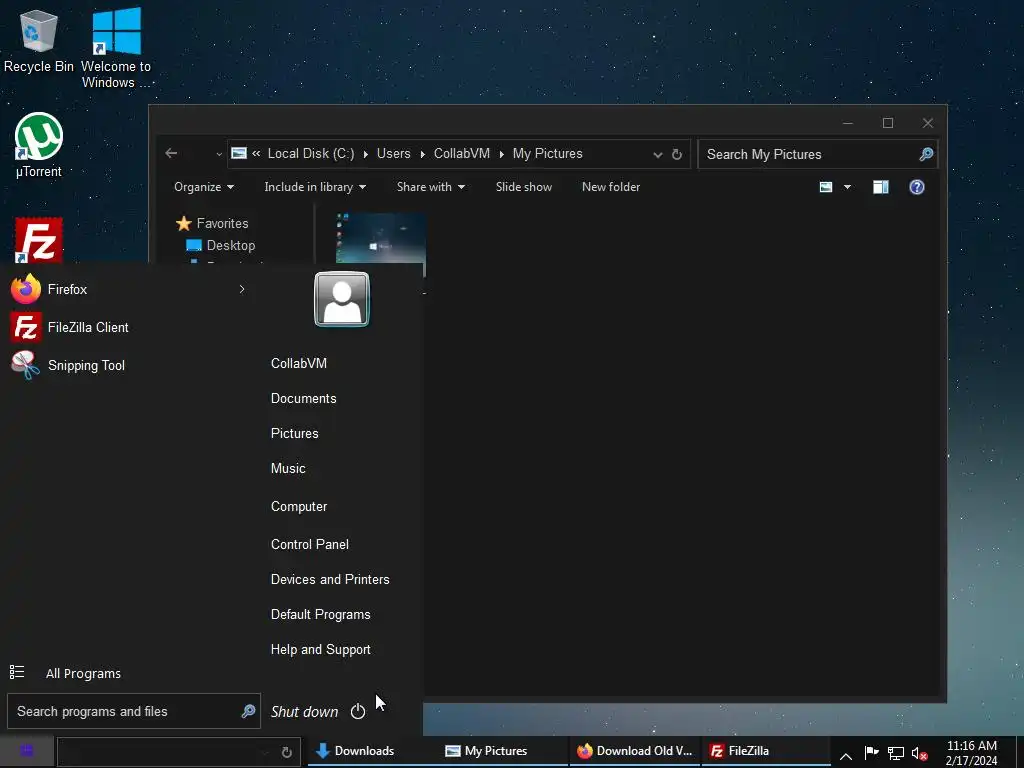Open Control Panel from Start menu
This screenshot has width=1024, height=768.
coord(310,544)
